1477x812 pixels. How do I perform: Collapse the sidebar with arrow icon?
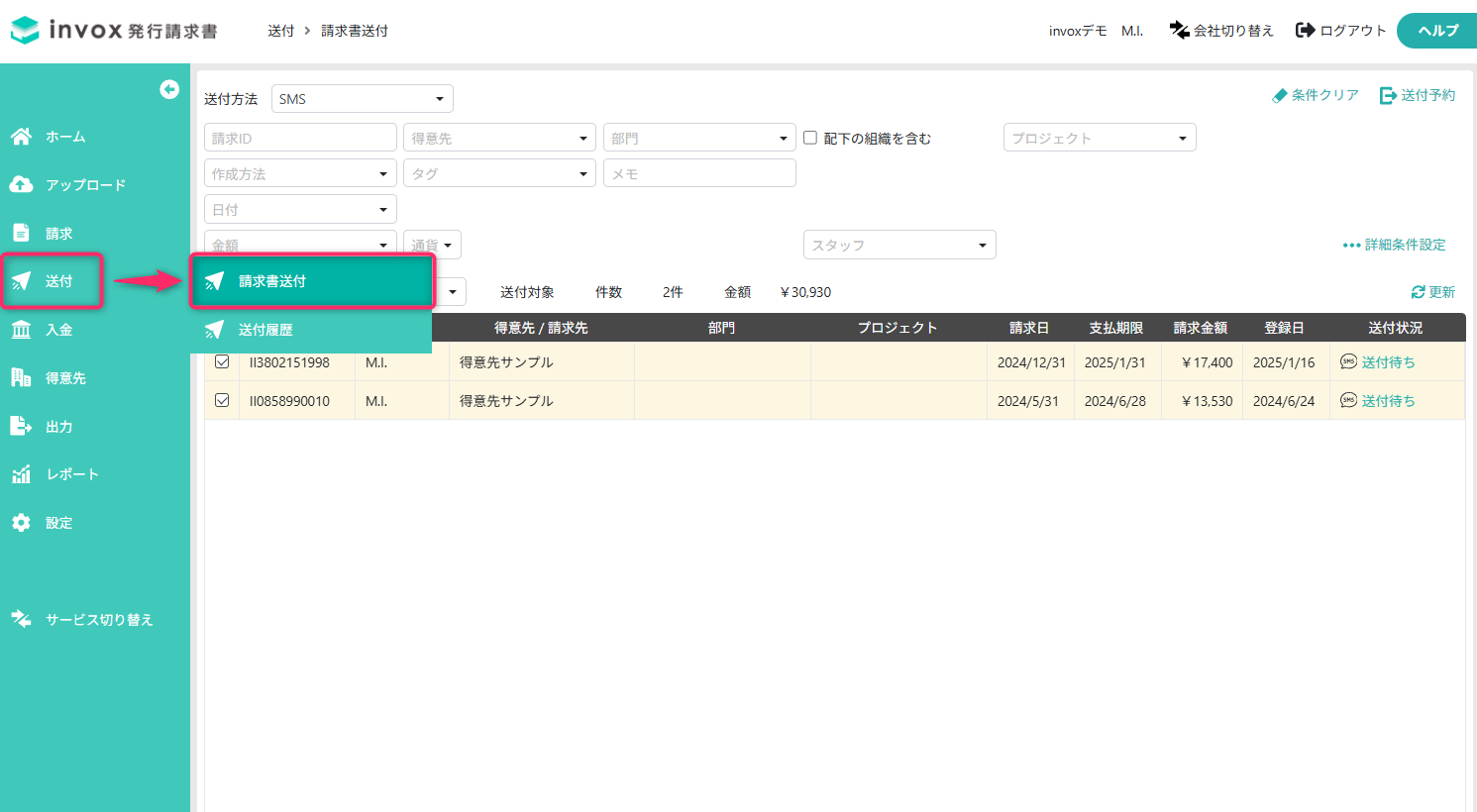[169, 89]
